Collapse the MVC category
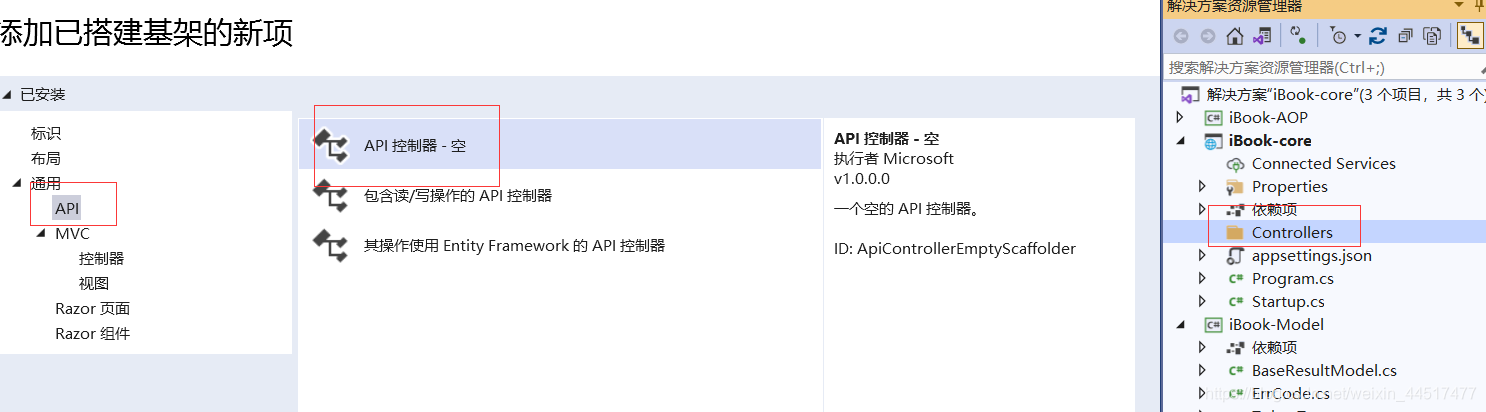The height and width of the screenshot is (412, 1486). click(41, 233)
